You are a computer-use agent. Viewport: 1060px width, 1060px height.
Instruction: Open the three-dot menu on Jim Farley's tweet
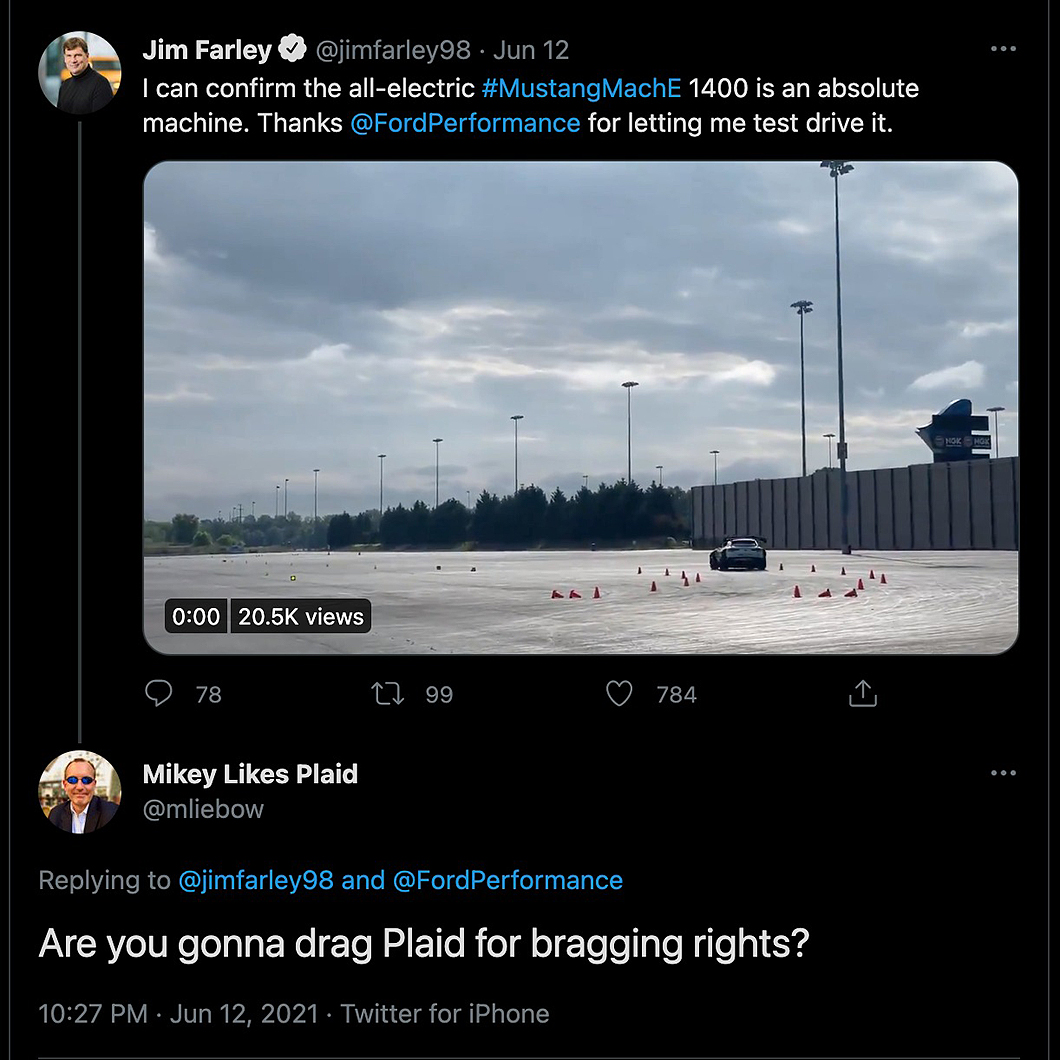click(x=1003, y=49)
